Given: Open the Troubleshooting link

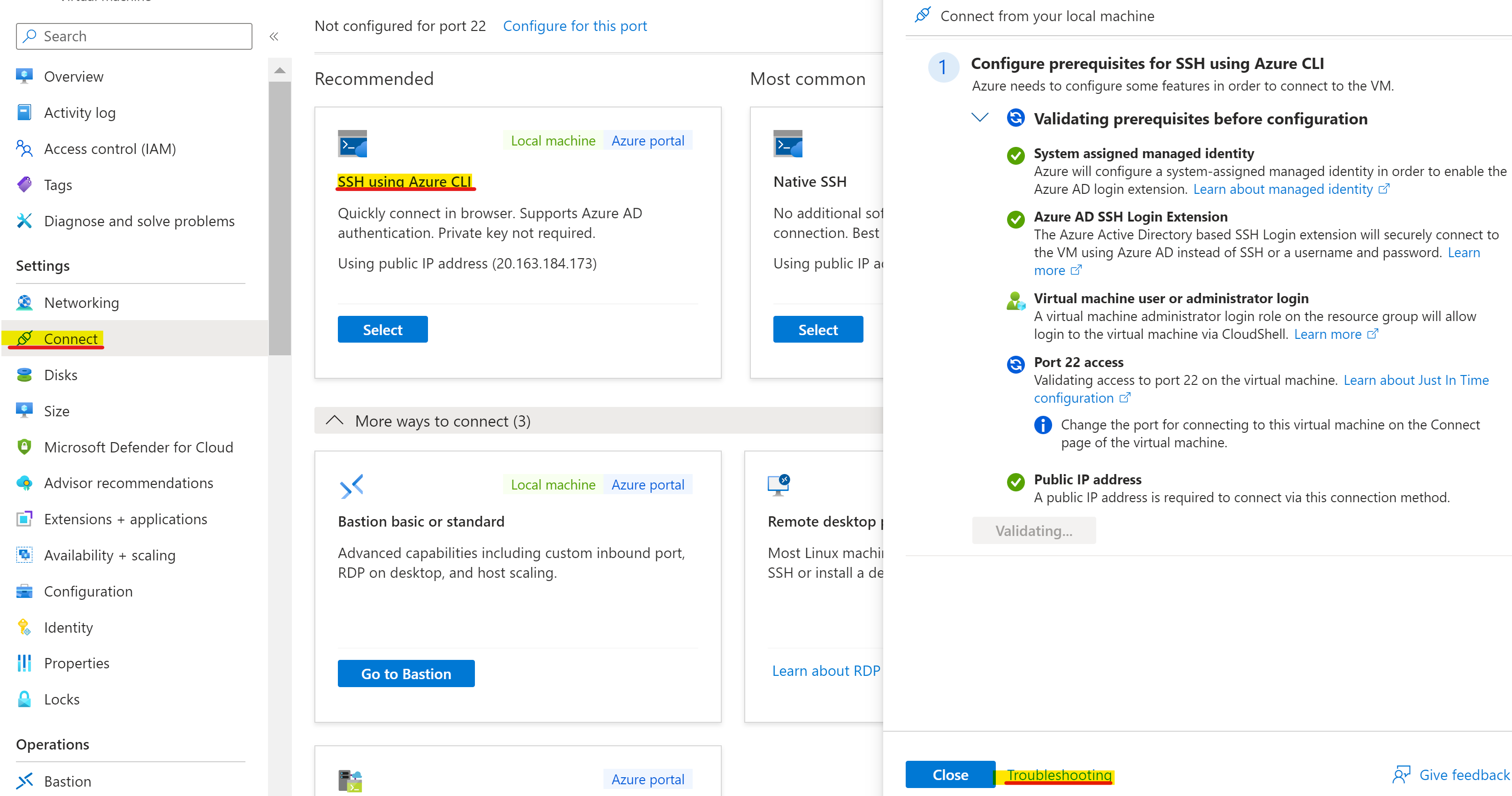Looking at the screenshot, I should click(1060, 774).
